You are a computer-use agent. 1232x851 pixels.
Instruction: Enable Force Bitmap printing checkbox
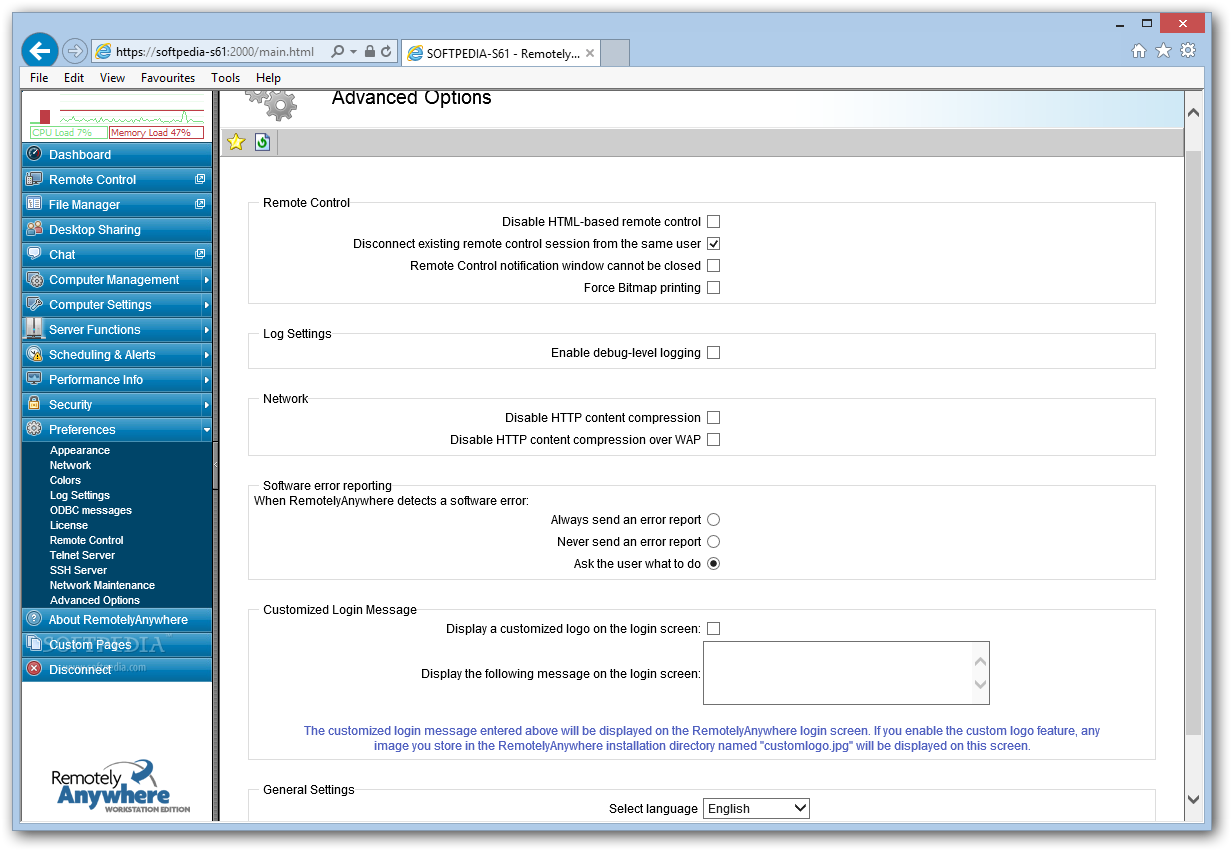click(713, 288)
